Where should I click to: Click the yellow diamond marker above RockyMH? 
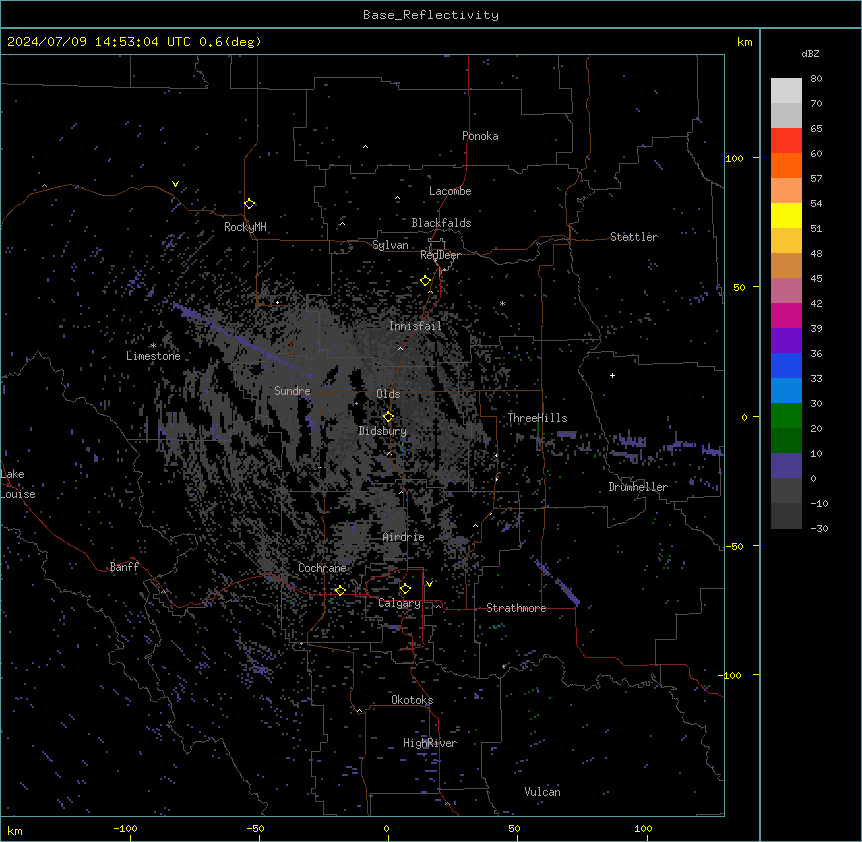click(250, 204)
